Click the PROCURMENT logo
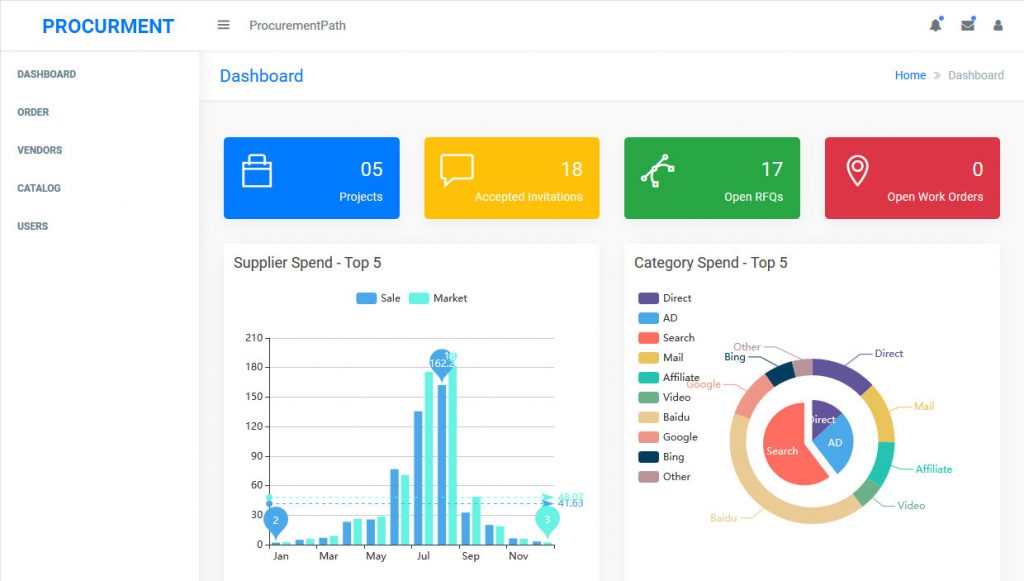This screenshot has width=1024, height=581. tap(108, 25)
